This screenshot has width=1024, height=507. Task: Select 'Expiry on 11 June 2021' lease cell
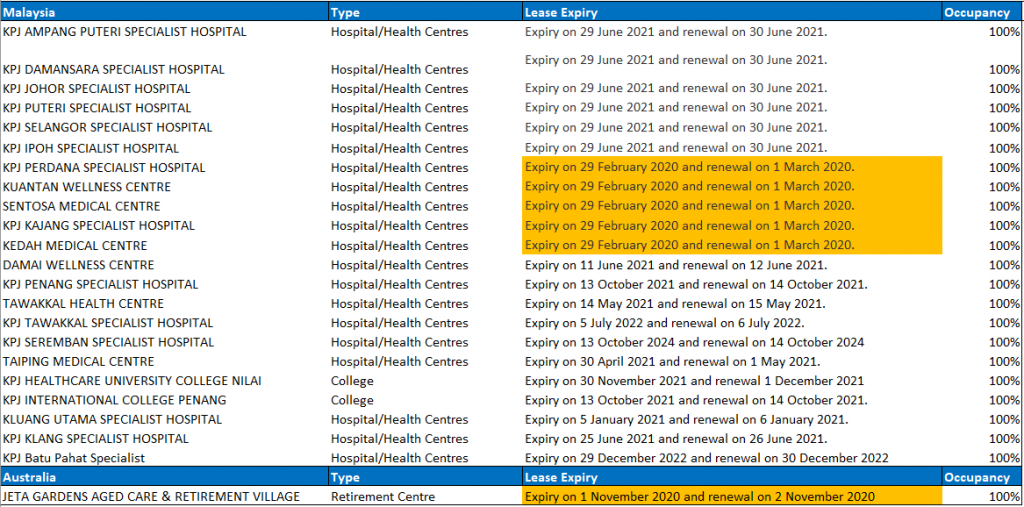click(732, 265)
